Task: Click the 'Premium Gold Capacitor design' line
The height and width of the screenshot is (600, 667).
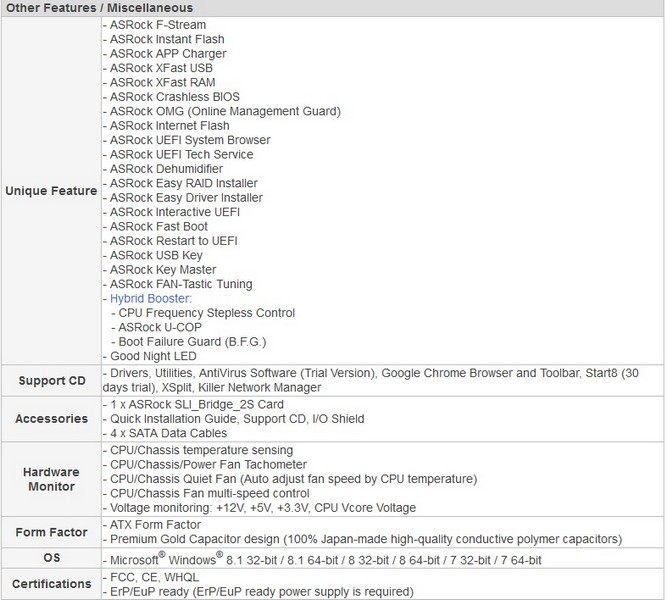Action: tap(362, 539)
